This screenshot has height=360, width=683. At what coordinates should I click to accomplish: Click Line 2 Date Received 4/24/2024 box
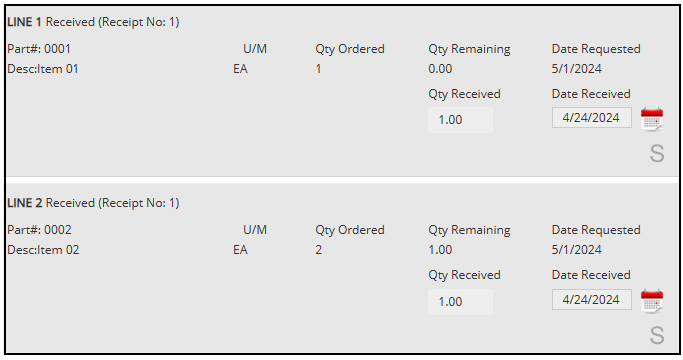click(x=592, y=299)
